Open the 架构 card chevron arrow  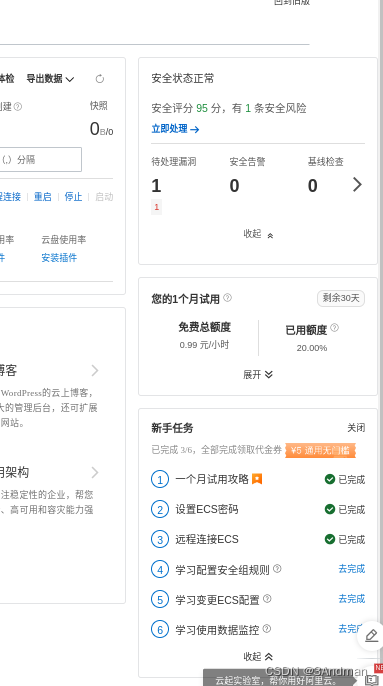[x=95, y=472]
